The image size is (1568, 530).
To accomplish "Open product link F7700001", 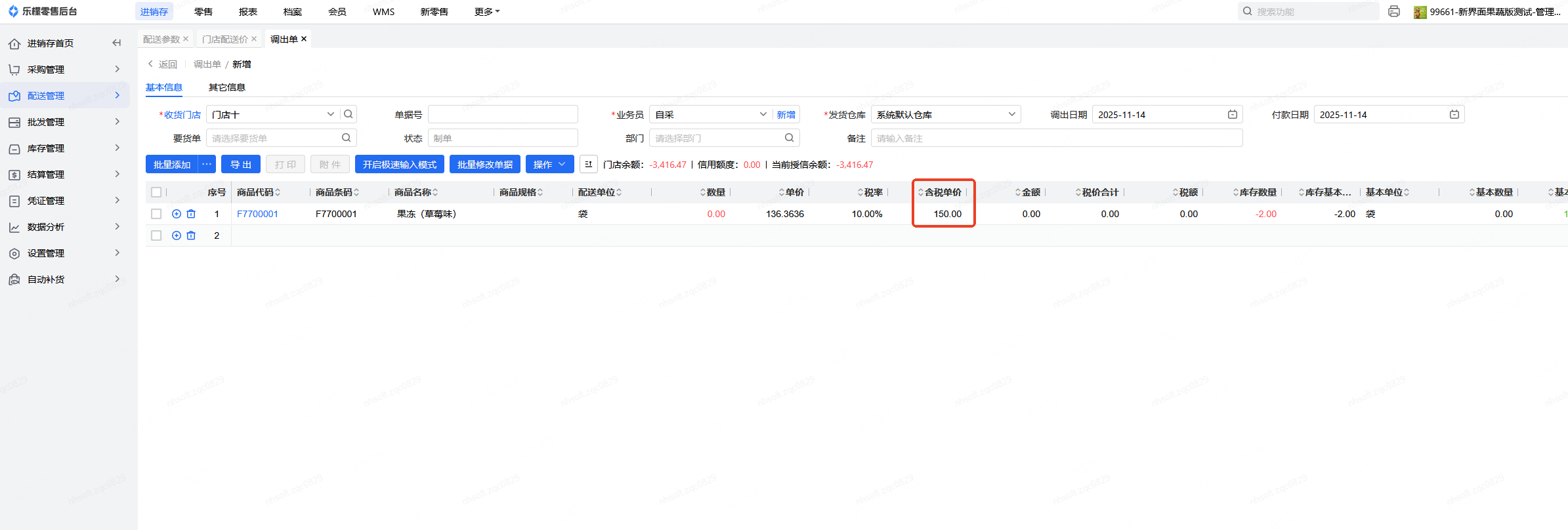I will click(257, 214).
